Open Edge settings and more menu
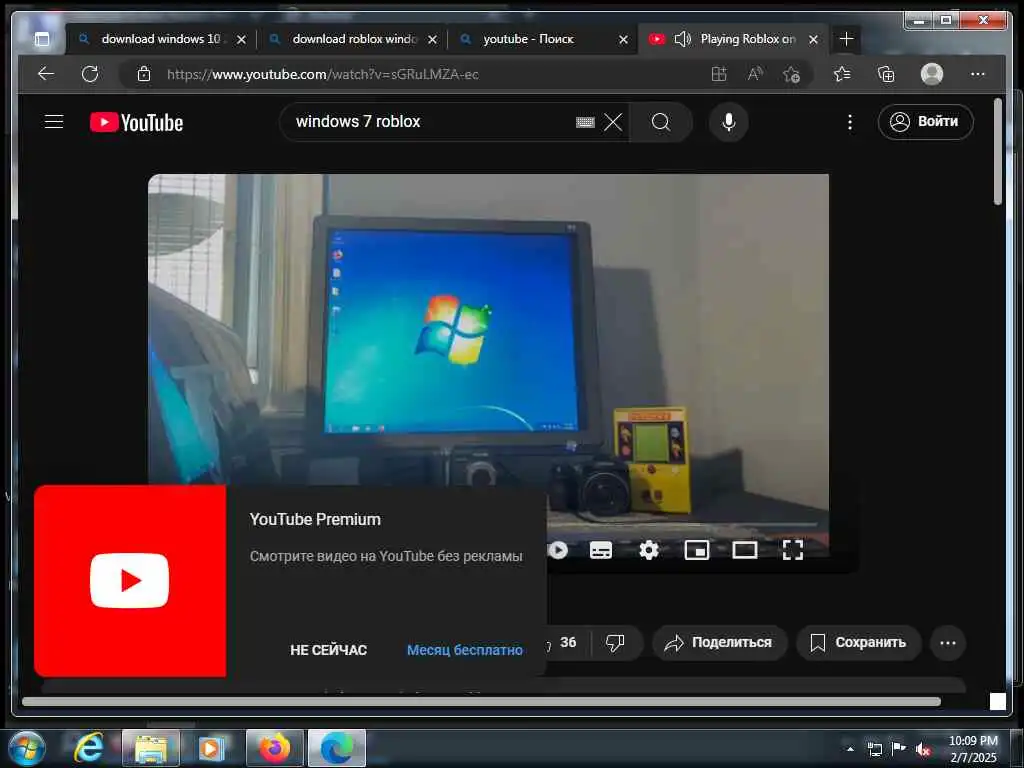The image size is (1024, 768). coord(978,74)
